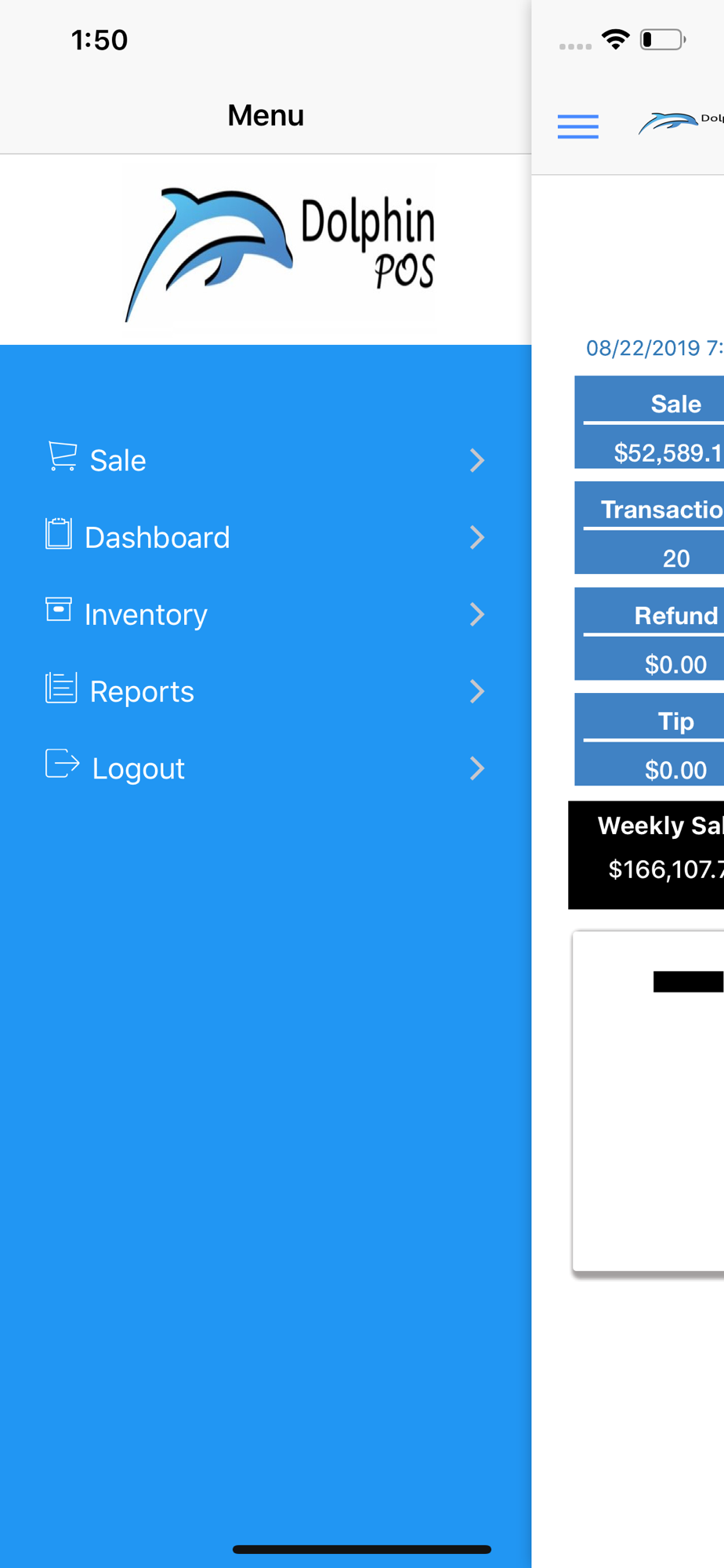Tap the white chart card below Weekly Sale
The image size is (724, 1568).
pyautogui.click(x=648, y=1102)
